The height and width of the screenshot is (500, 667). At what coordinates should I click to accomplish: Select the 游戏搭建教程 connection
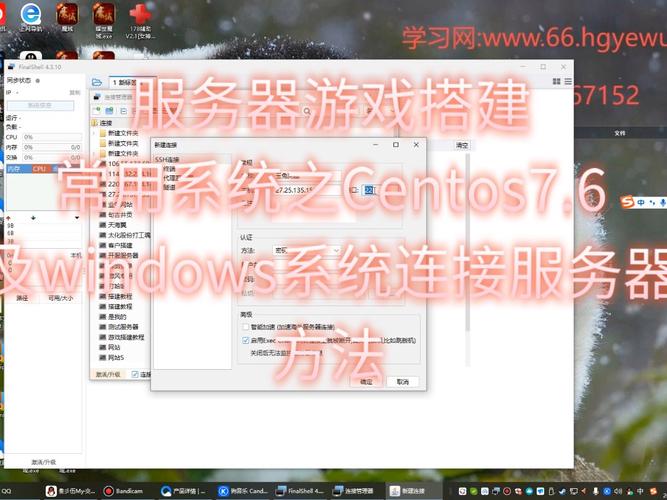[x=122, y=337]
